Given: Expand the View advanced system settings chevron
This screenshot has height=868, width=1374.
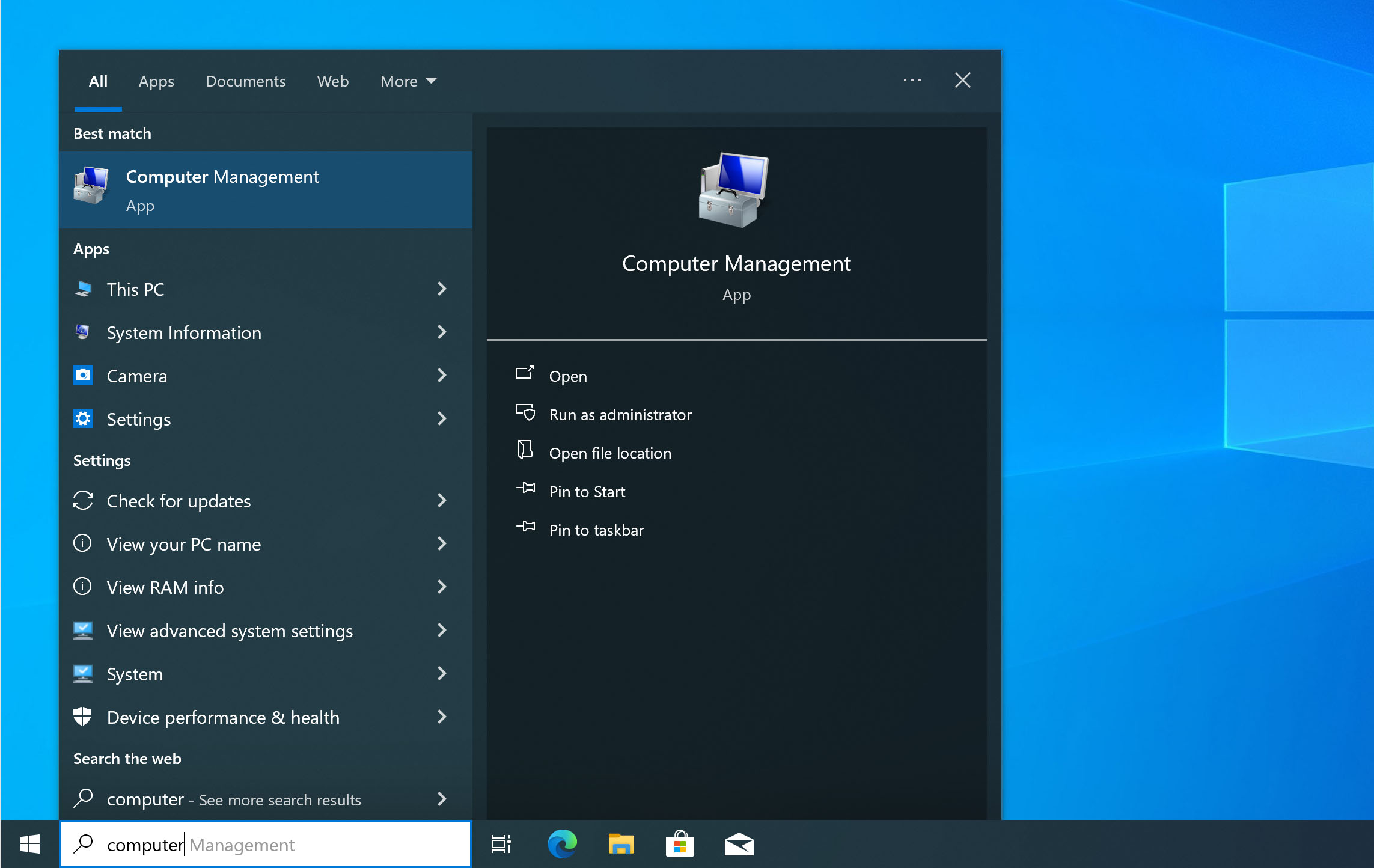Looking at the screenshot, I should [x=442, y=631].
